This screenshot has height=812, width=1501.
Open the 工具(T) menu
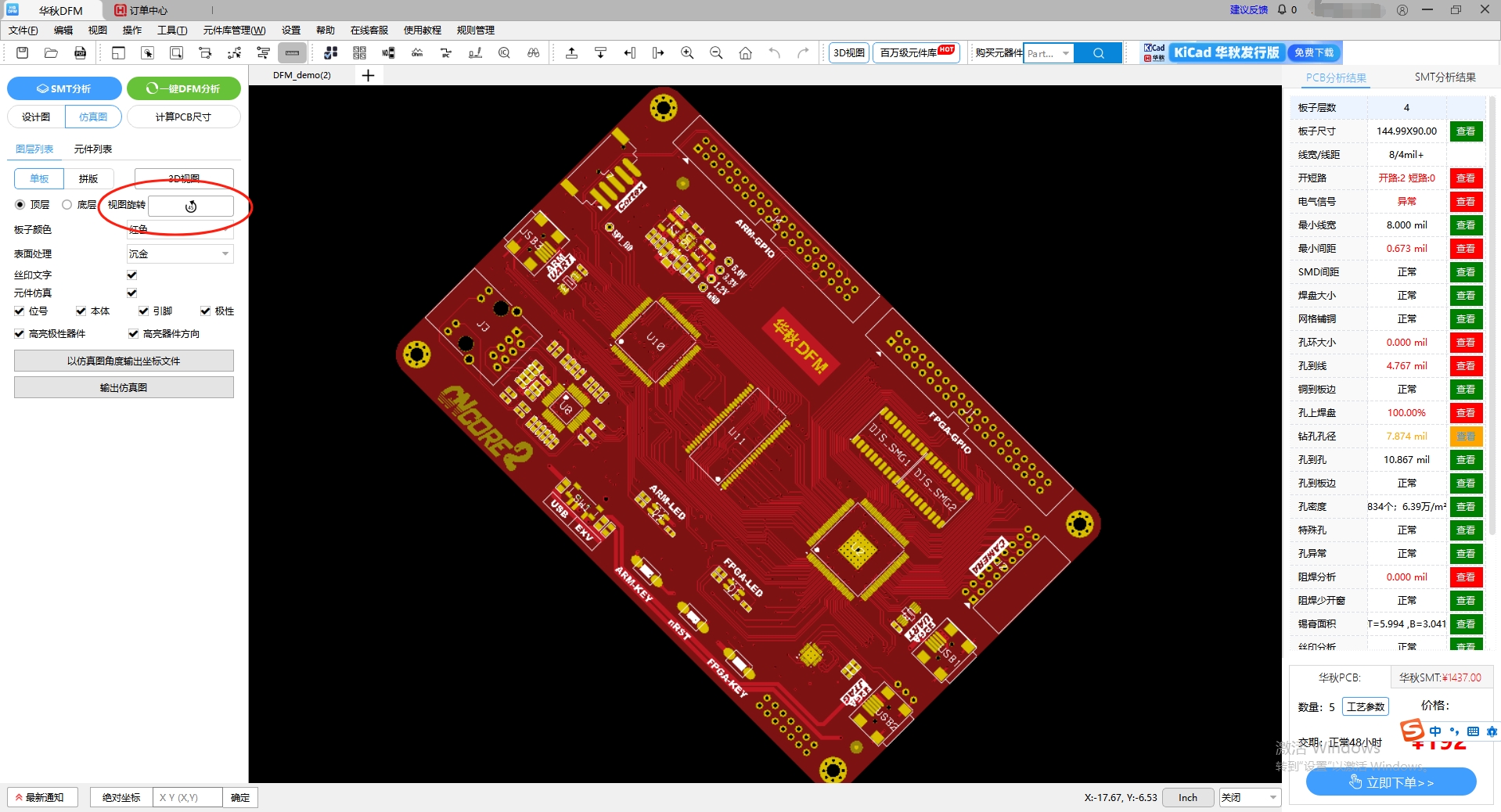(x=171, y=31)
